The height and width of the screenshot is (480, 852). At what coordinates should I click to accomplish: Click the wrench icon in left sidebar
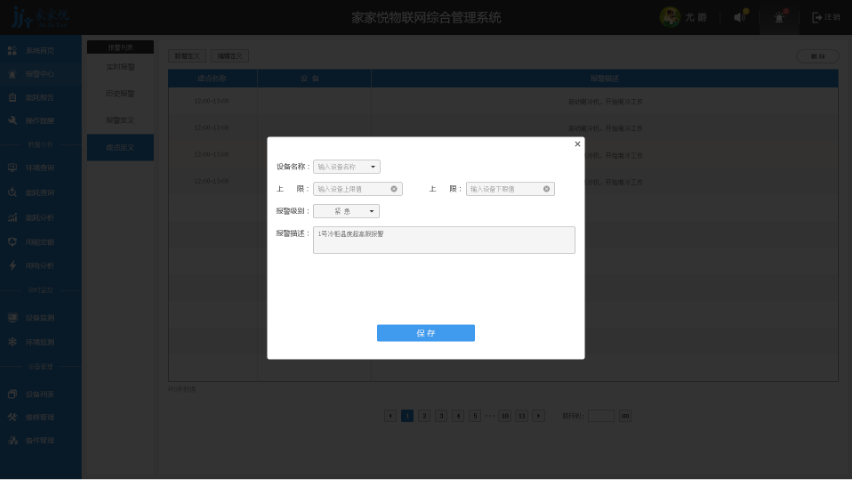(x=12, y=120)
